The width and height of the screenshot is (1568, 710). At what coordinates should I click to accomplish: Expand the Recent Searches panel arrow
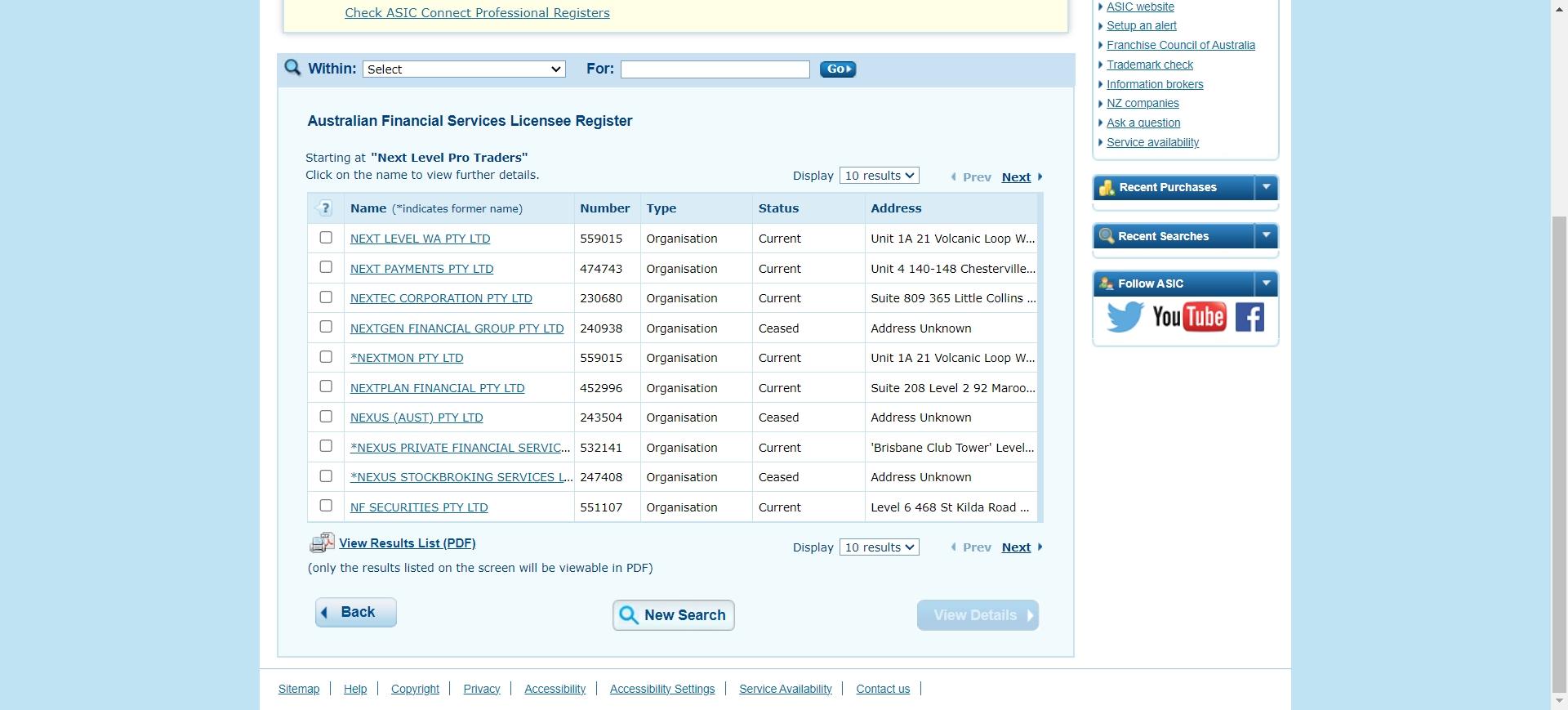click(x=1266, y=236)
